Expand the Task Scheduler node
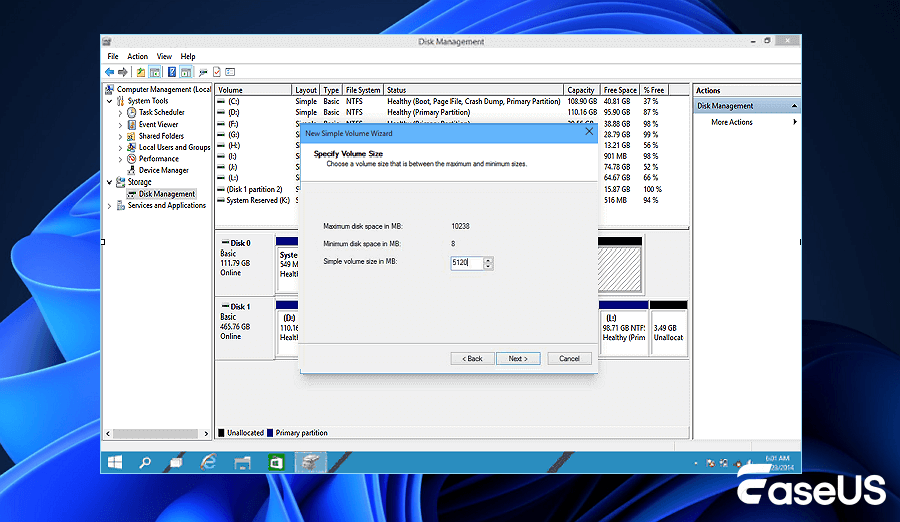Screen dimensions: 900x522 coord(120,113)
